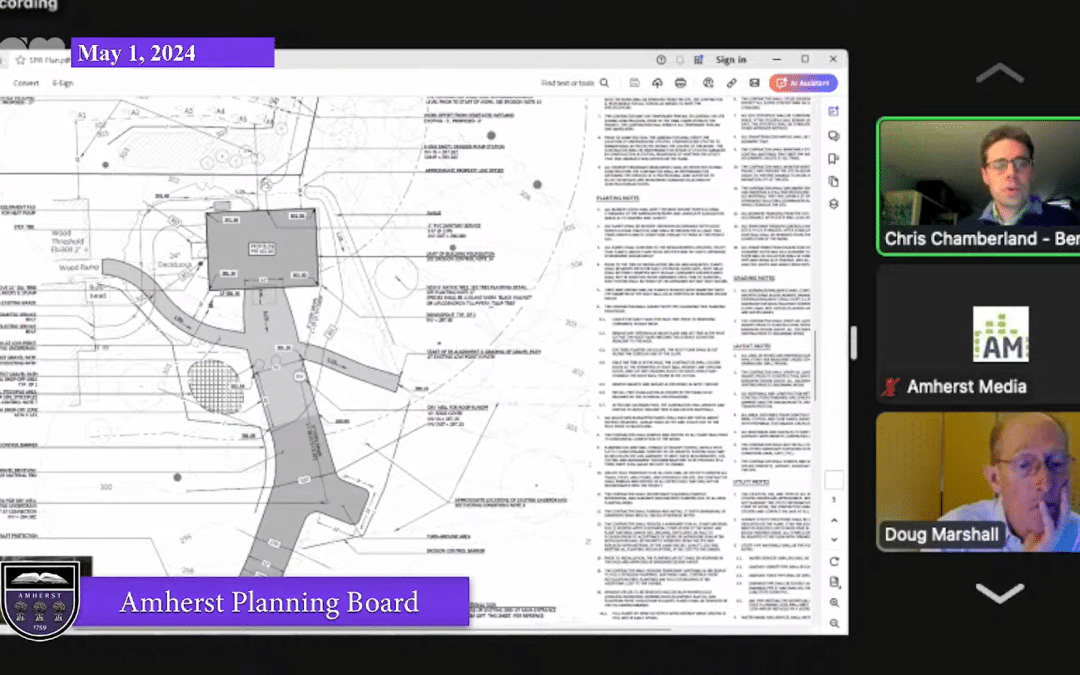This screenshot has height=675, width=1080.
Task: Open the page display options icon
Action: pyautogui.click(x=834, y=582)
